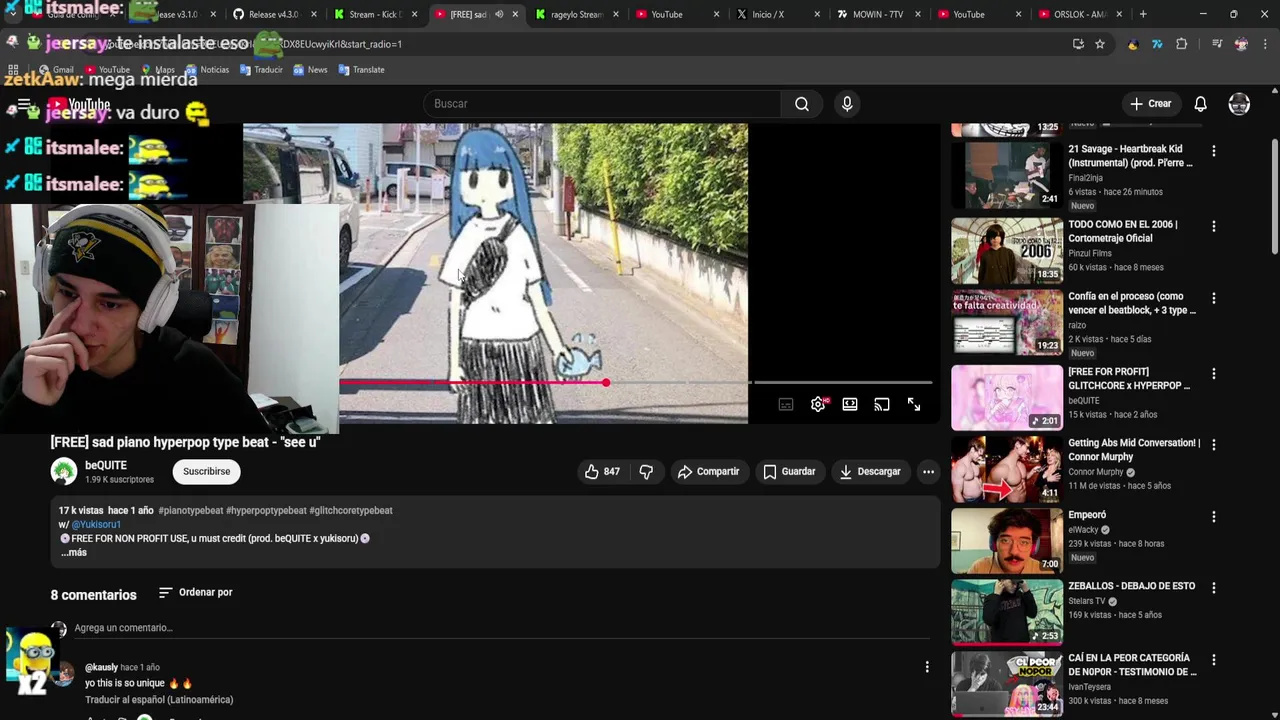This screenshot has height=720, width=1280.
Task: Open options for CAÍ EN LA PEOR CATEGORÍA
Action: point(1214,660)
